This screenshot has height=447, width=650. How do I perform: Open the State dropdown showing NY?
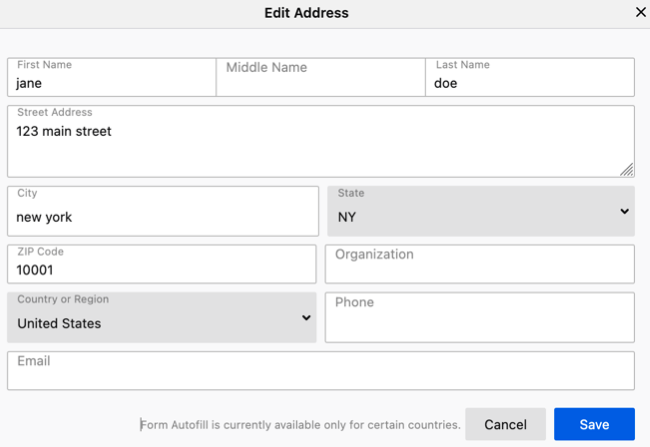480,211
